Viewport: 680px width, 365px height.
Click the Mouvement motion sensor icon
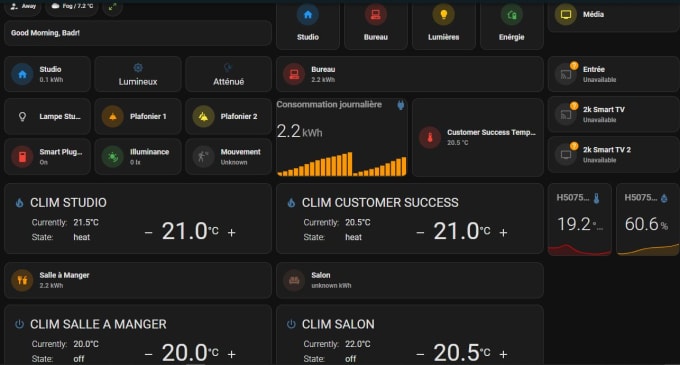[x=203, y=156]
